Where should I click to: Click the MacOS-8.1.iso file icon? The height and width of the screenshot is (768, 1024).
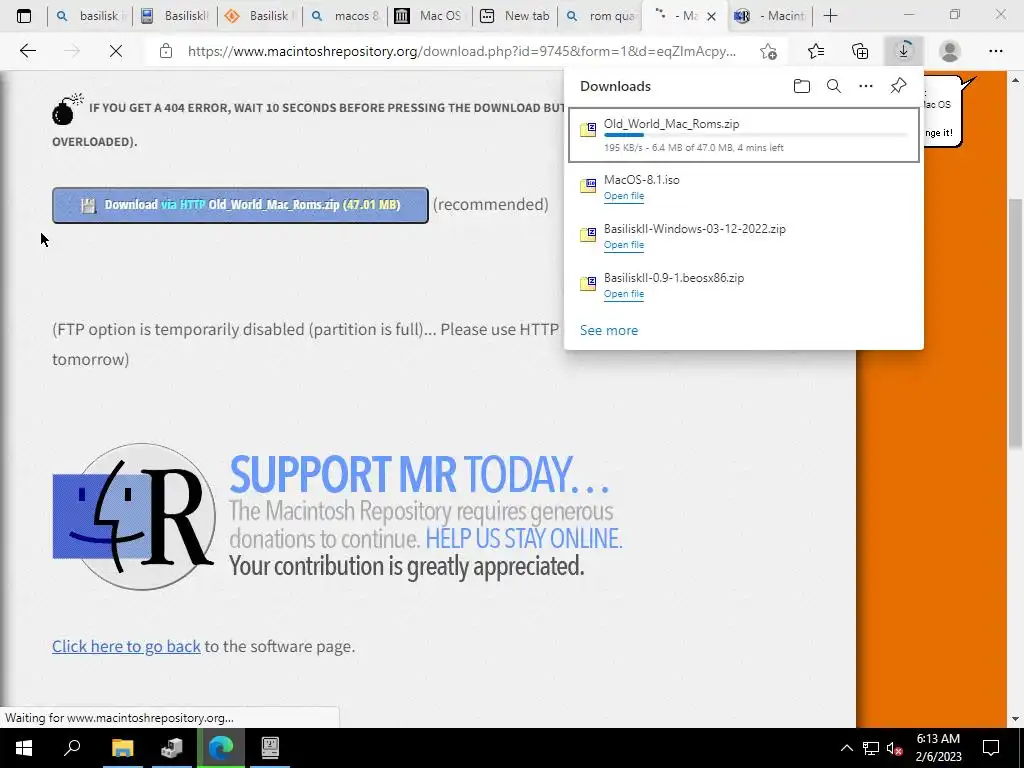coord(588,185)
